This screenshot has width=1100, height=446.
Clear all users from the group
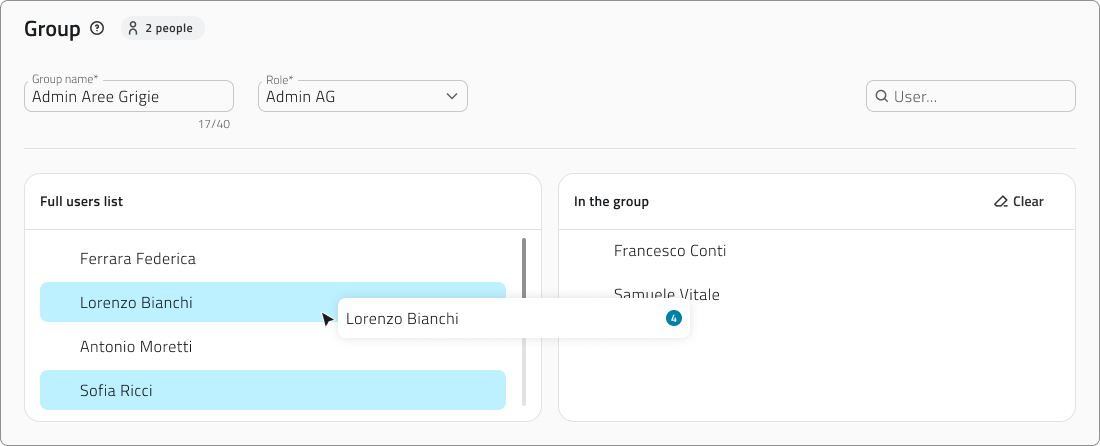click(1019, 202)
